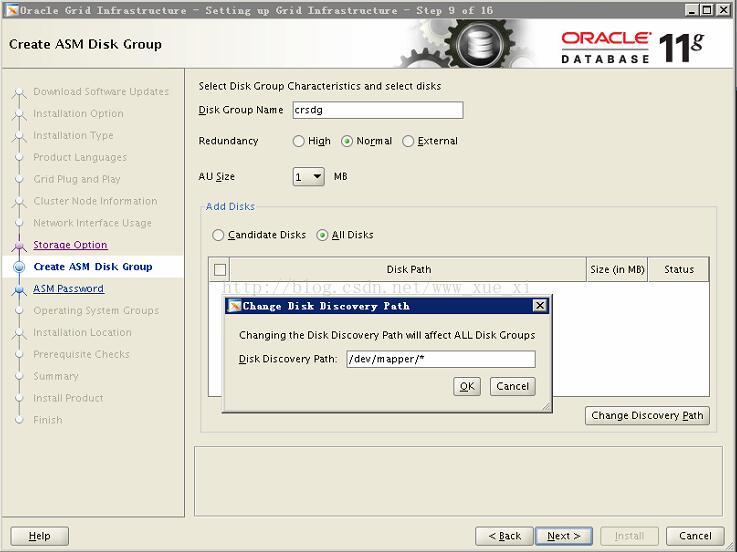This screenshot has height=552, width=737.
Task: Select the All Disks radio option
Action: tap(322, 235)
